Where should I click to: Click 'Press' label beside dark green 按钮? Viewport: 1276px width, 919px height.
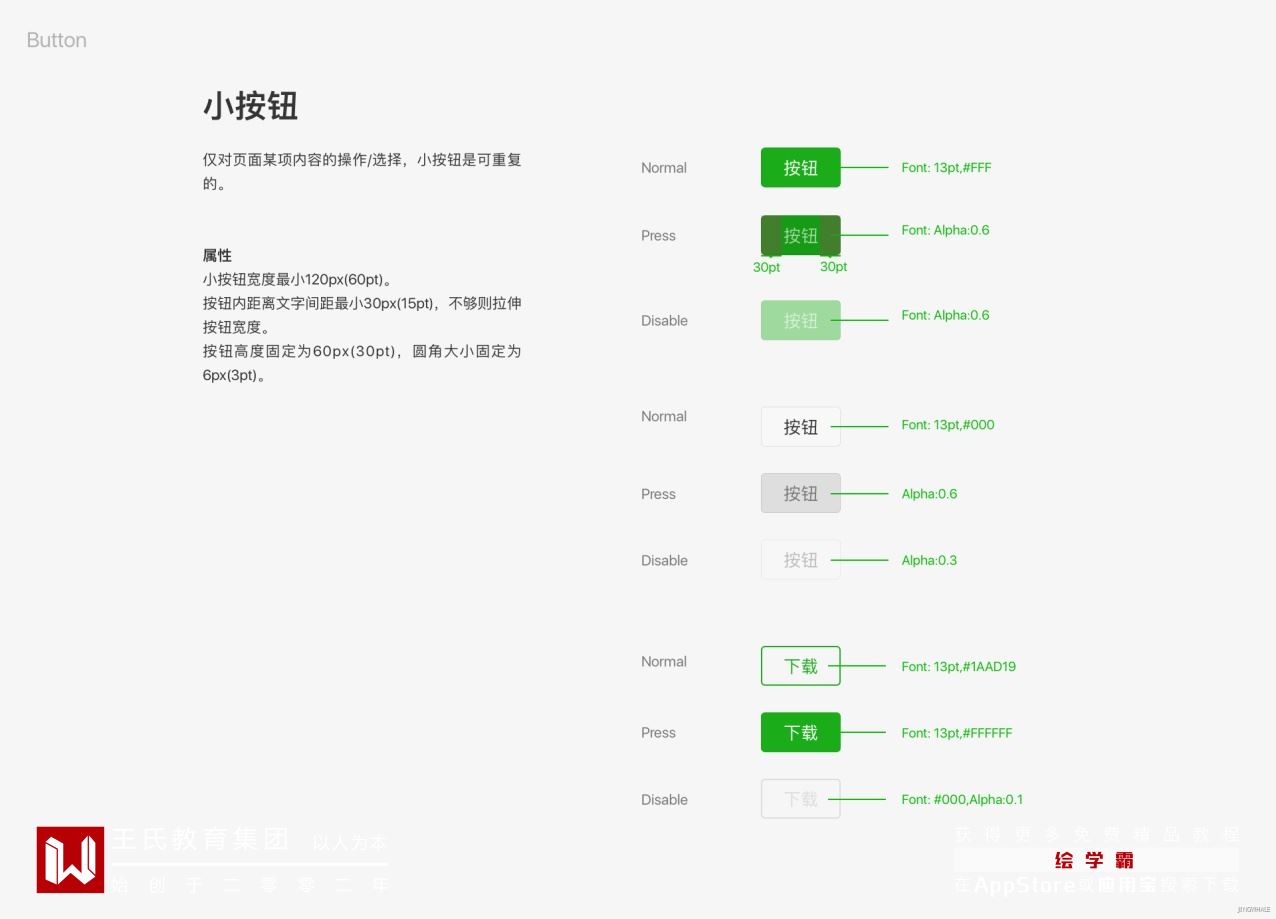point(658,236)
